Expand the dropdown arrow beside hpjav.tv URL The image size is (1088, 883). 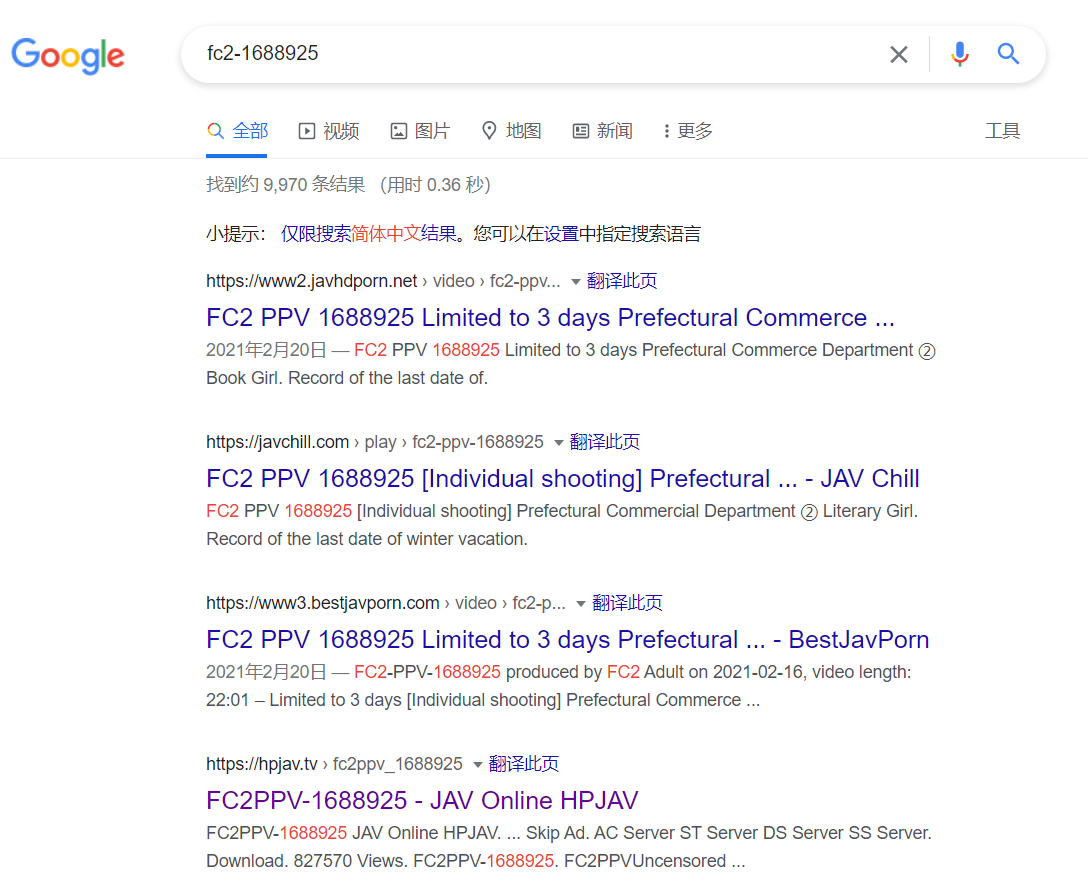[477, 764]
